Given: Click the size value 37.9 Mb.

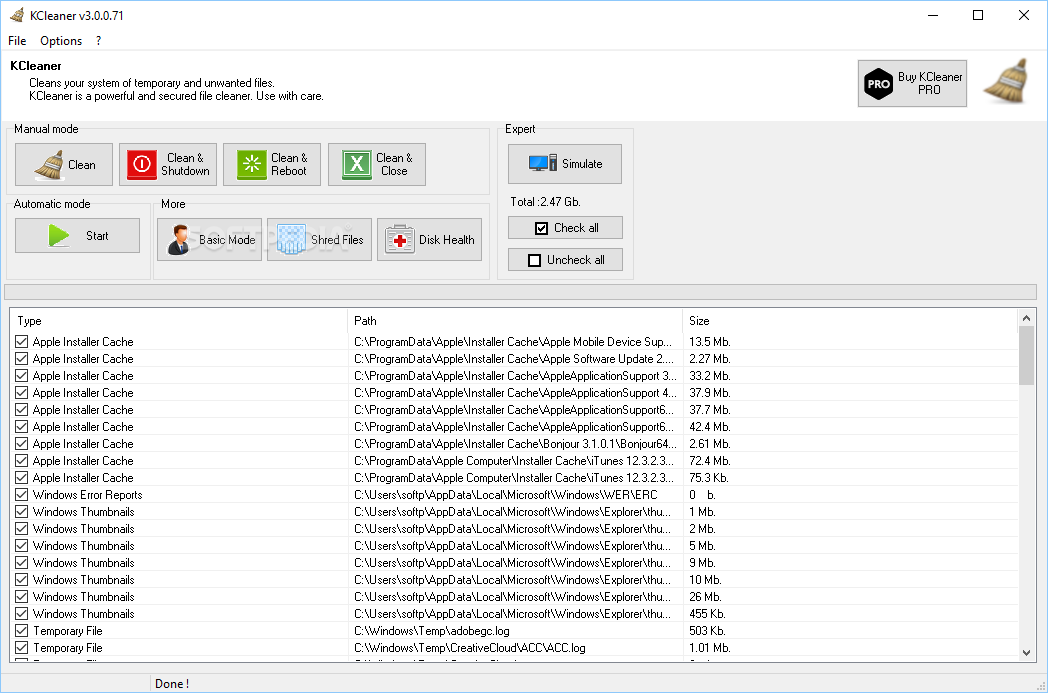Looking at the screenshot, I should (710, 393).
